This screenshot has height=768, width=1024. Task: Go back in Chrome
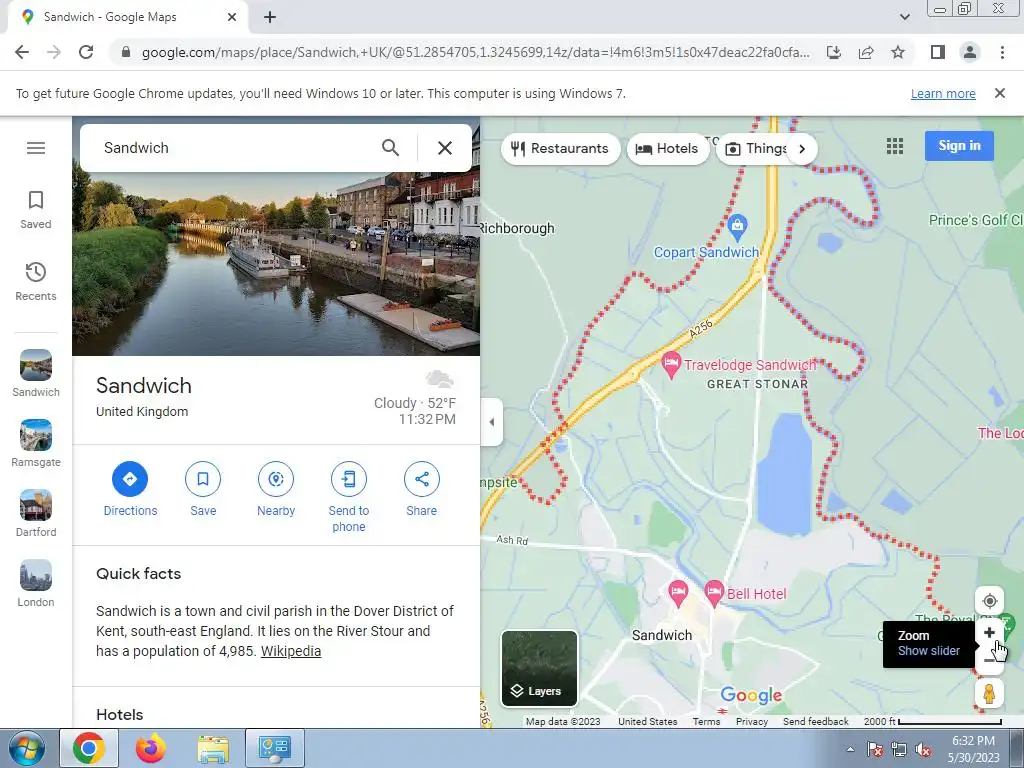coord(22,52)
